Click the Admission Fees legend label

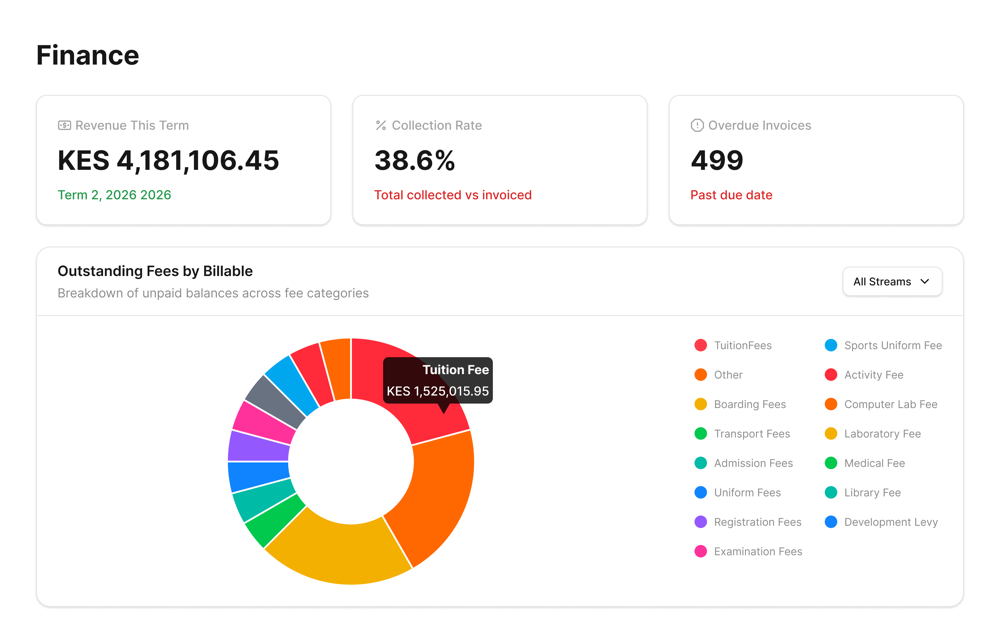(753, 463)
